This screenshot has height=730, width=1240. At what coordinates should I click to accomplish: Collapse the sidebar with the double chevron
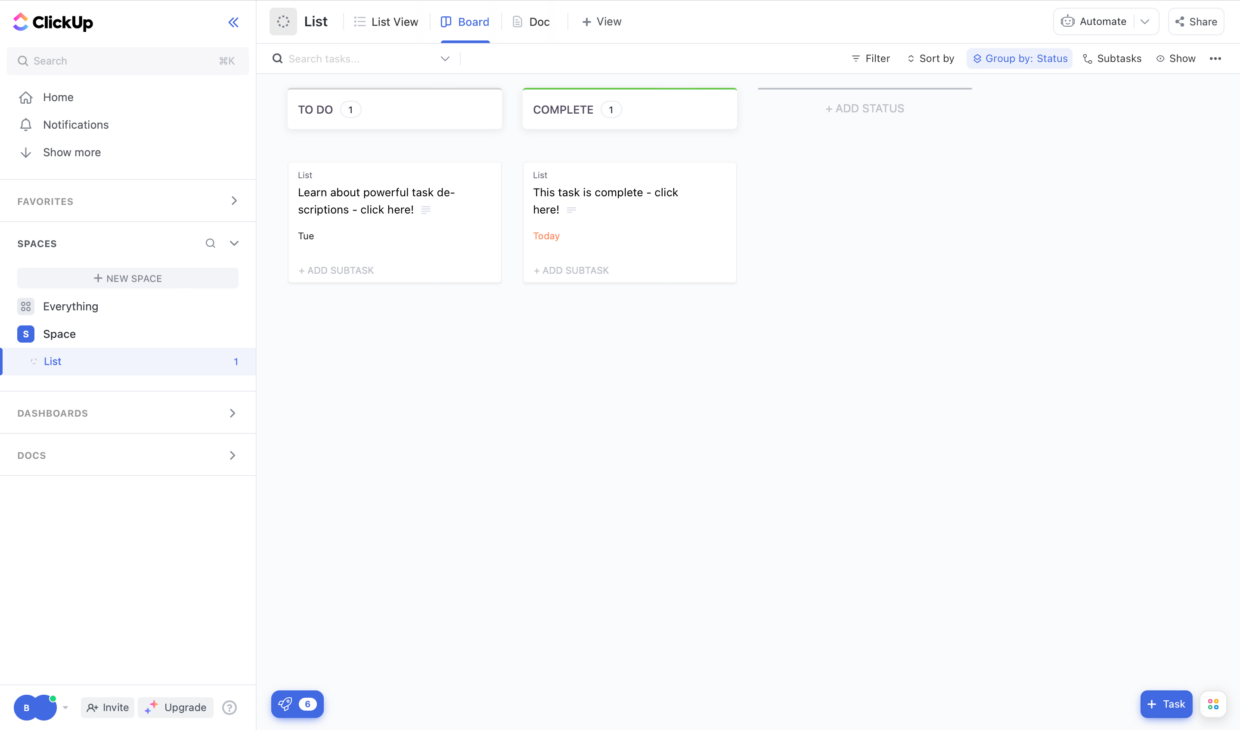[233, 22]
